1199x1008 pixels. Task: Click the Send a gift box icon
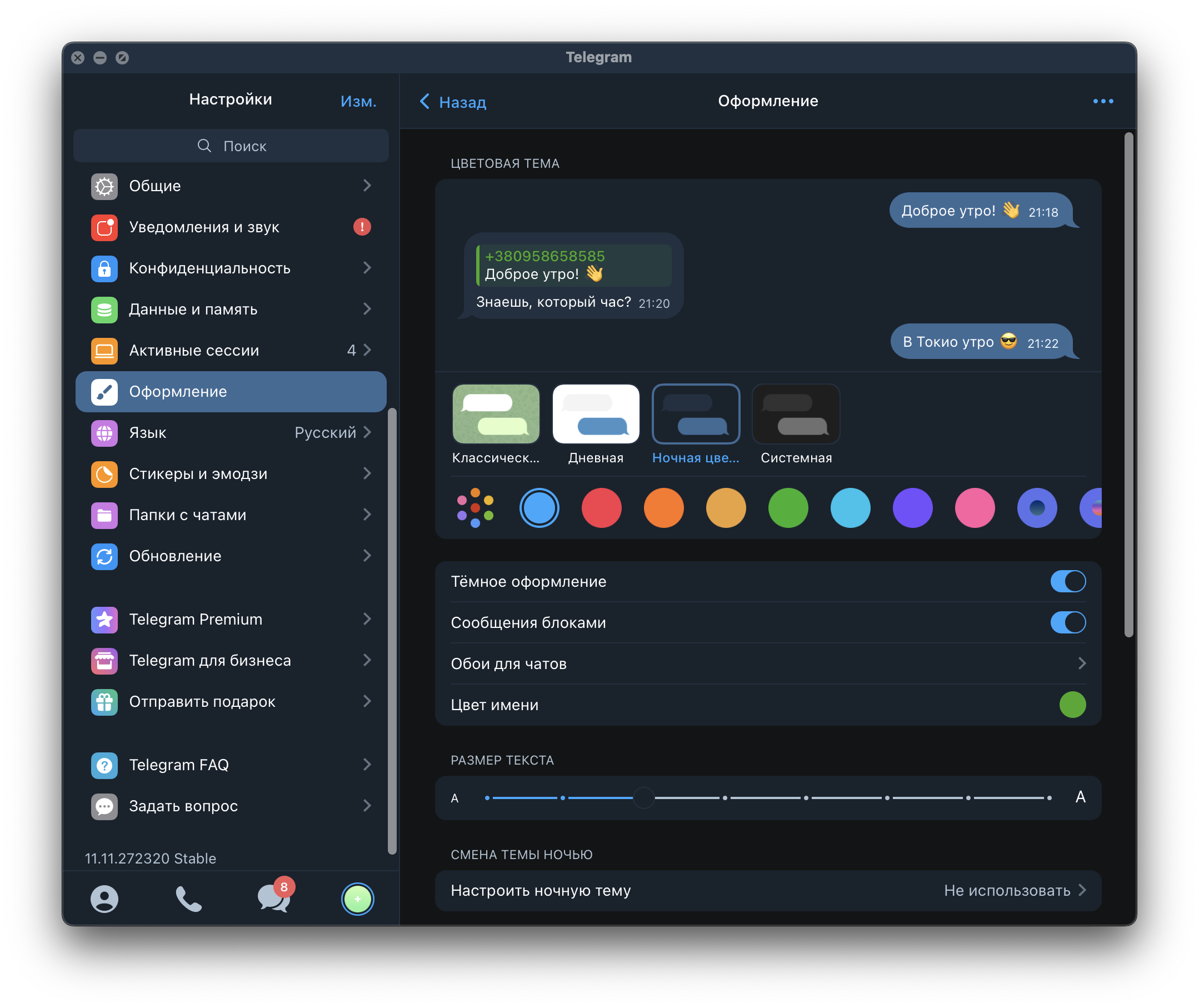(104, 702)
